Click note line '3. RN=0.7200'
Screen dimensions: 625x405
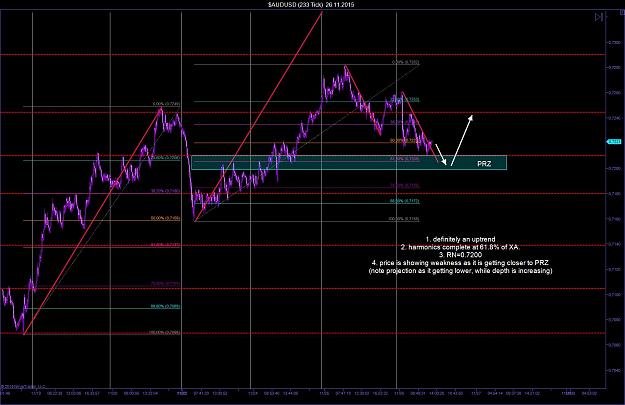(460, 255)
